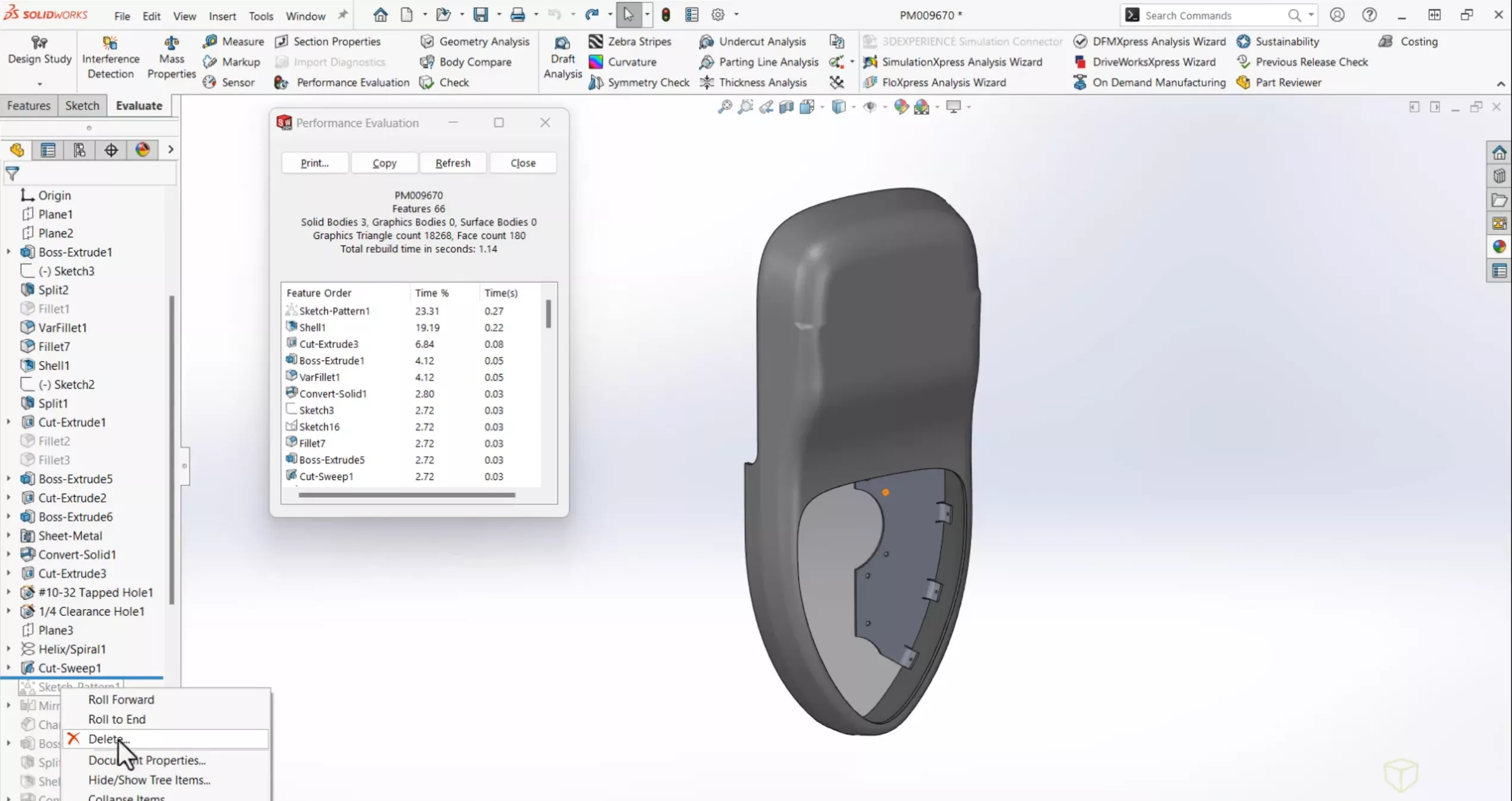Expand Boss-Extrude1 in feature tree
Screen dimensions: 1512x801
8,251
